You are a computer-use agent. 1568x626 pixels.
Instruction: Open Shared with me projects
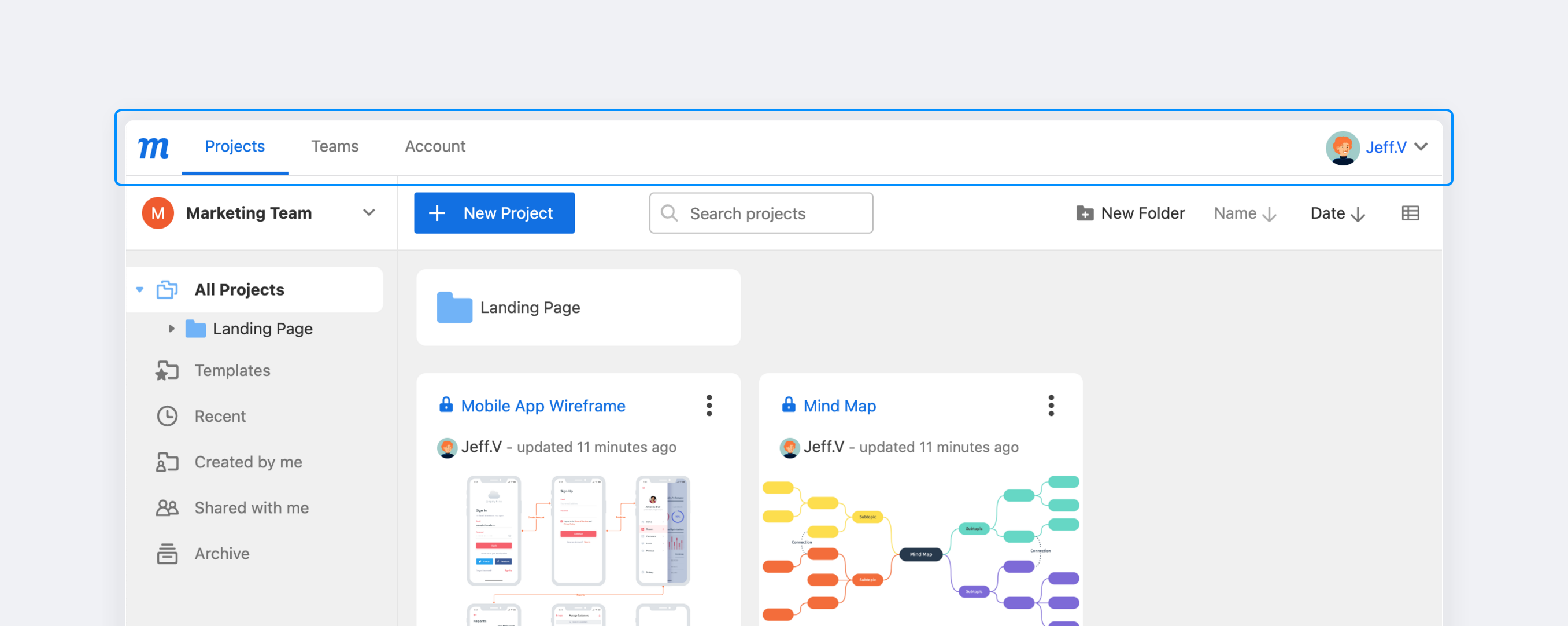click(252, 507)
